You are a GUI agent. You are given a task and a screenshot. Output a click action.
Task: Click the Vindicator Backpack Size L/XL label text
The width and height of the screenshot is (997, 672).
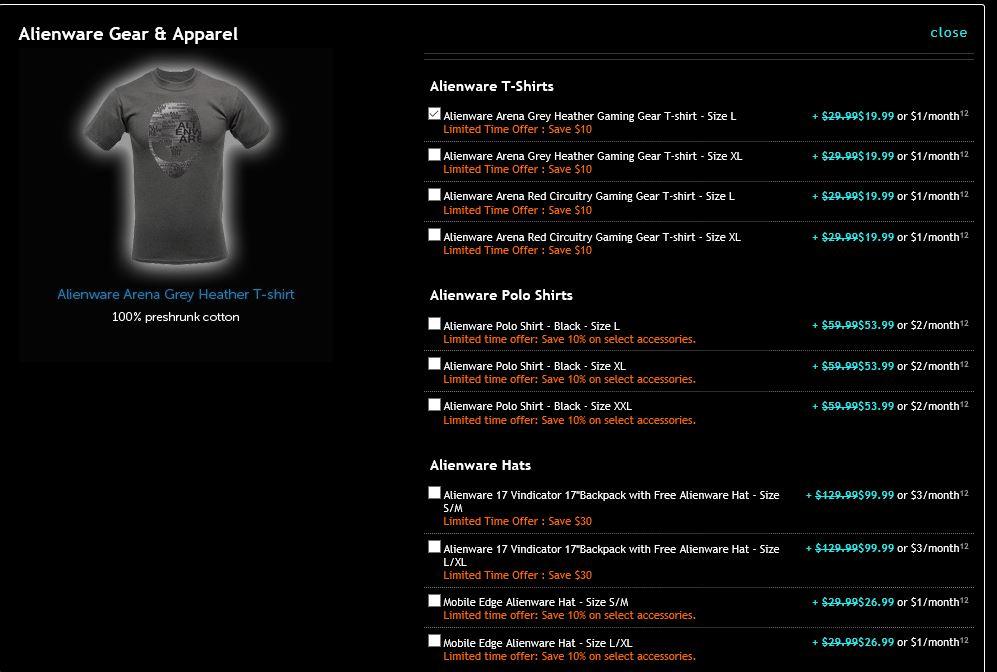click(x=611, y=555)
